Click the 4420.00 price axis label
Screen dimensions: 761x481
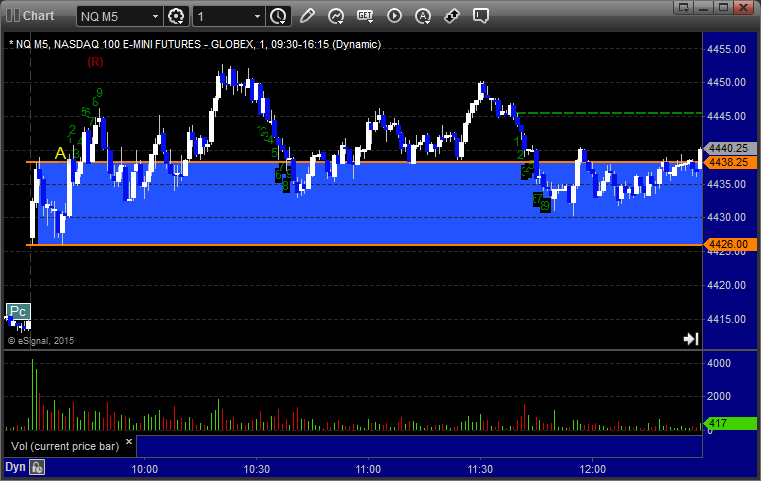pyautogui.click(x=727, y=285)
